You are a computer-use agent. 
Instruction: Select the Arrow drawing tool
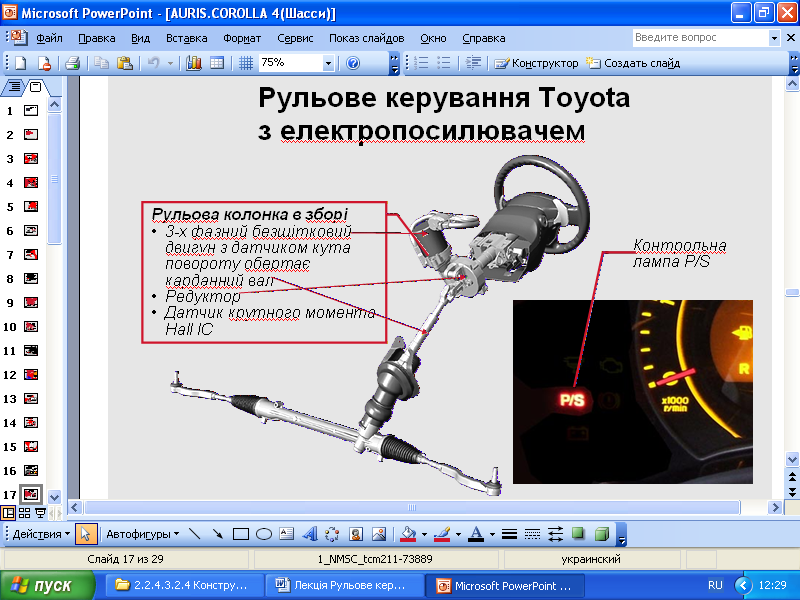217,534
